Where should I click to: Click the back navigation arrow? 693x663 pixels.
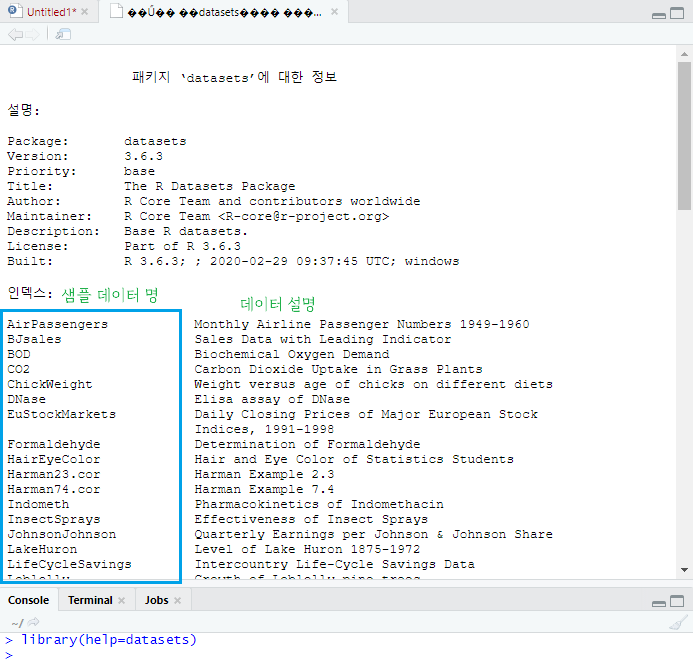pyautogui.click(x=15, y=34)
